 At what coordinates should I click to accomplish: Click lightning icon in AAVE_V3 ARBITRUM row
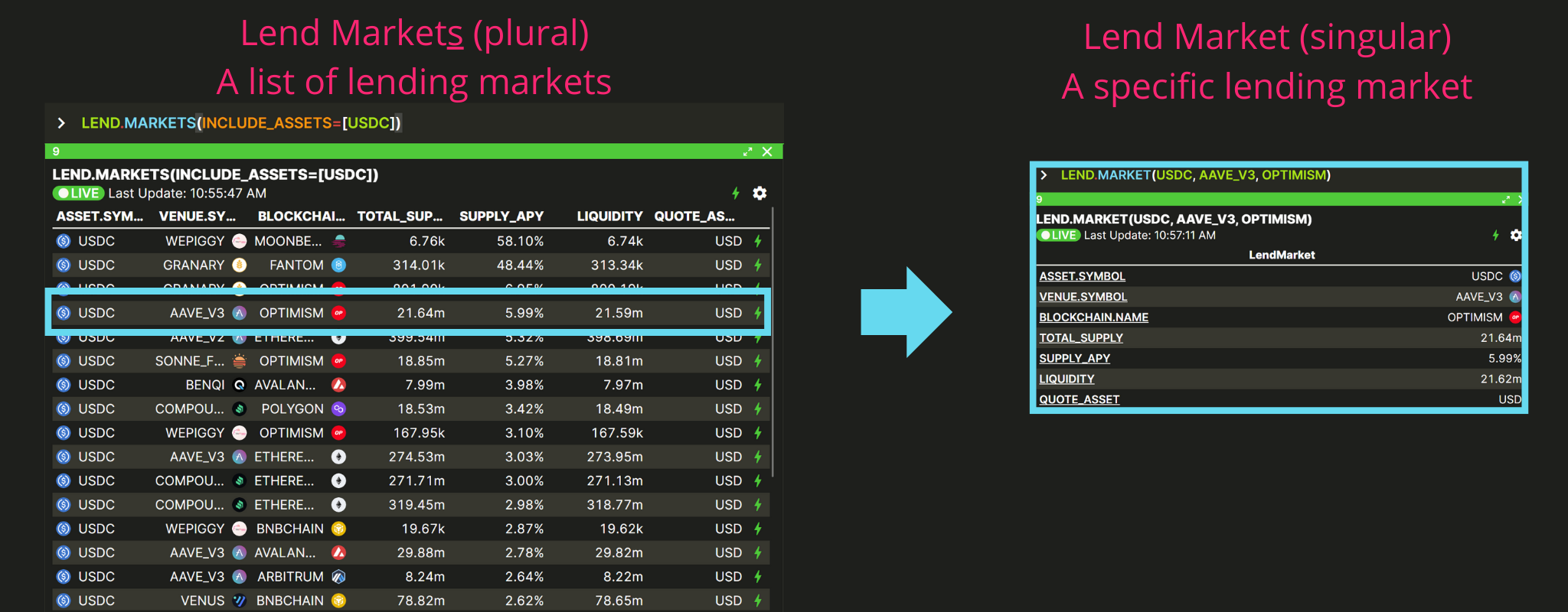point(758,577)
